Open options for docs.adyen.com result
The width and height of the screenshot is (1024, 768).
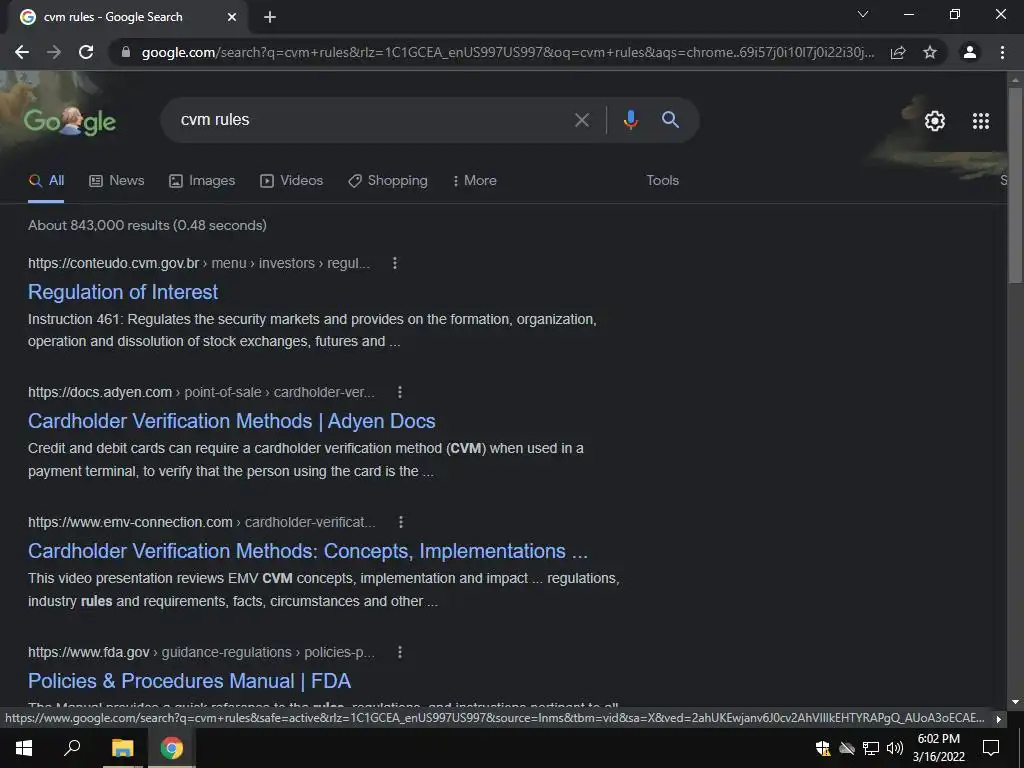click(400, 392)
